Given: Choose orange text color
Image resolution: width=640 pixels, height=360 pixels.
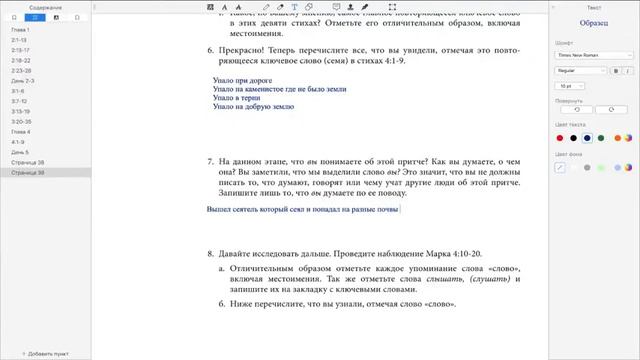Looking at the screenshot, I should 618,138.
